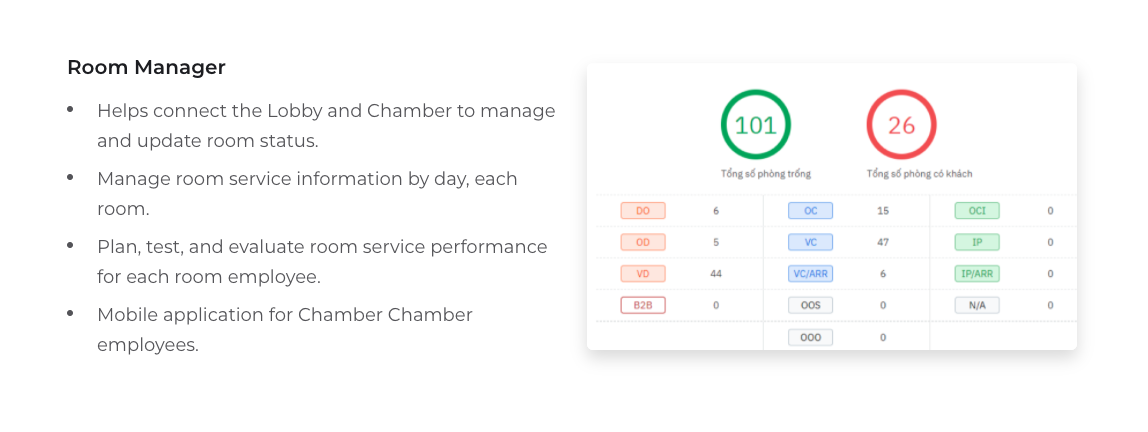Select the blue VC status badge
This screenshot has height=432, width=1148.
pos(810,242)
